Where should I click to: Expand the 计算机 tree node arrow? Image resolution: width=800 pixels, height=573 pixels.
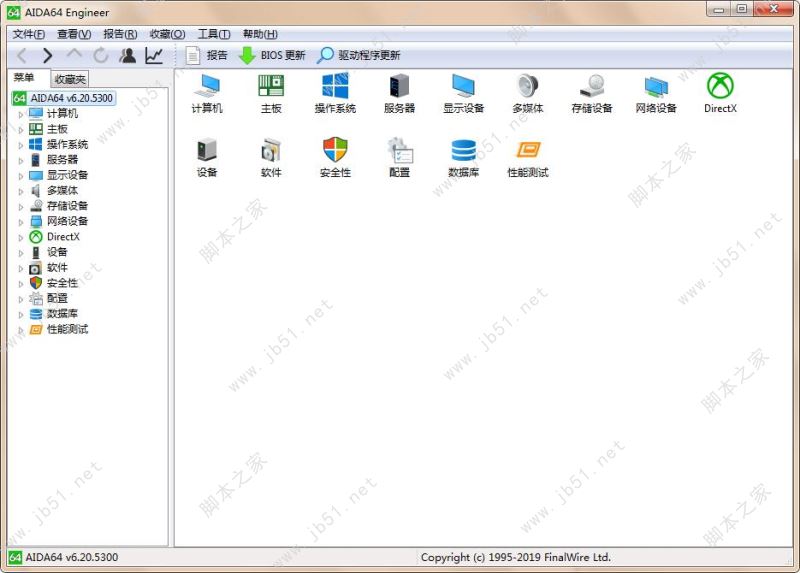pos(20,114)
